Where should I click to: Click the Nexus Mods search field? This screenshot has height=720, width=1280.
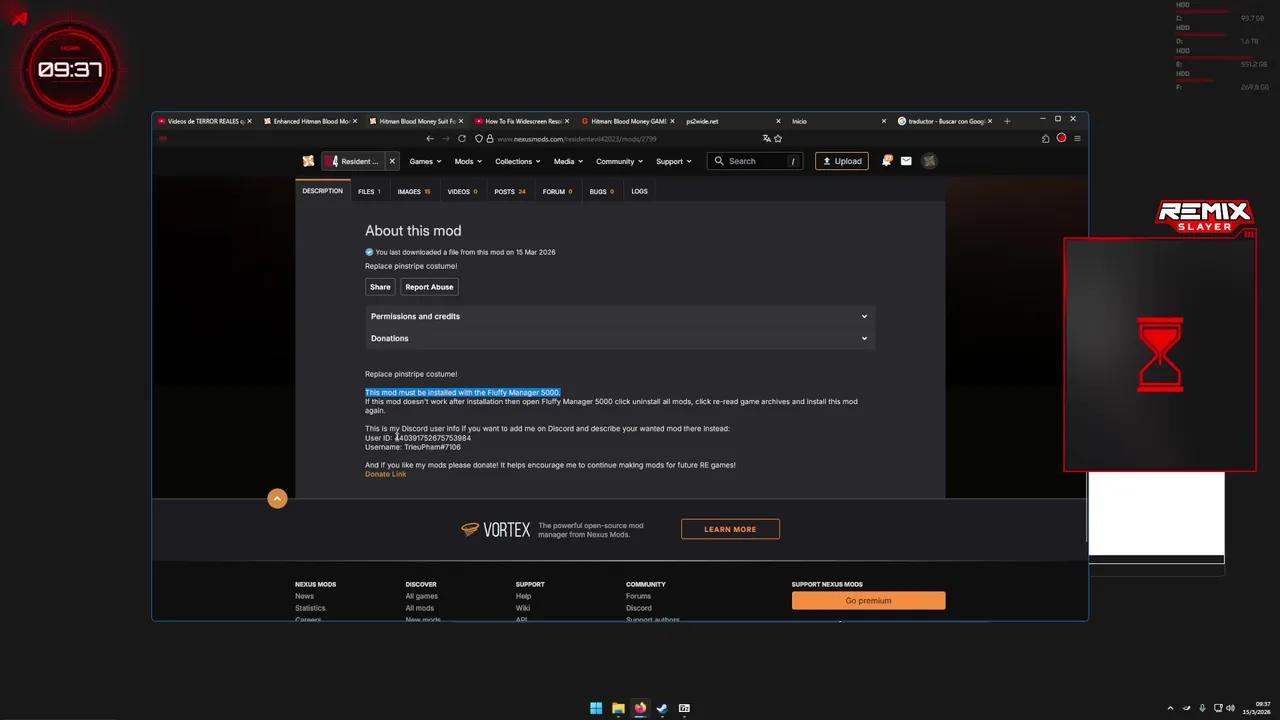point(755,161)
